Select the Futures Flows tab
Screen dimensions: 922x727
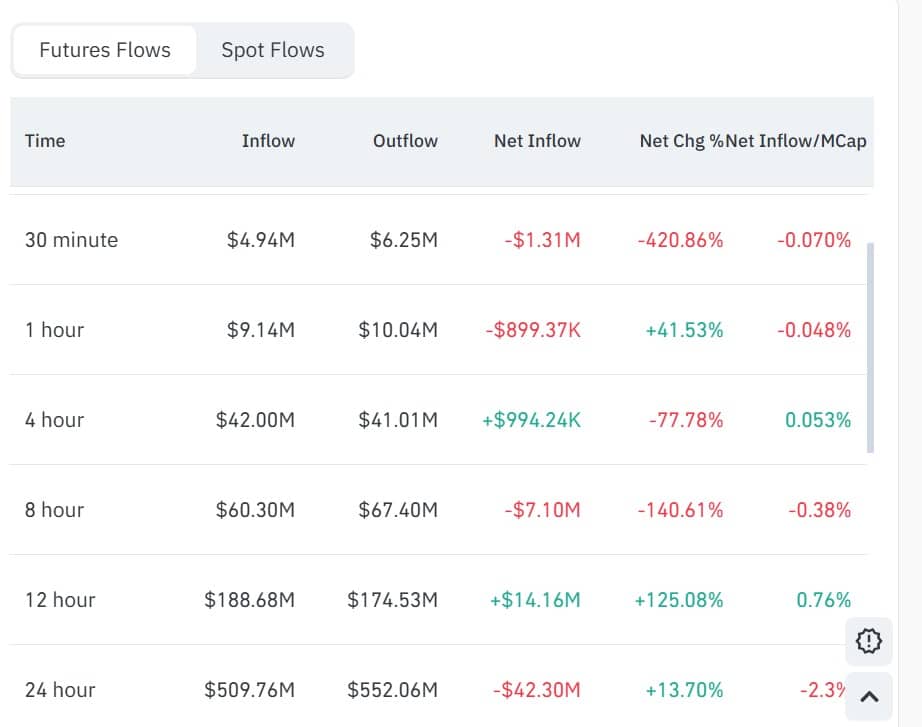[x=103, y=49]
